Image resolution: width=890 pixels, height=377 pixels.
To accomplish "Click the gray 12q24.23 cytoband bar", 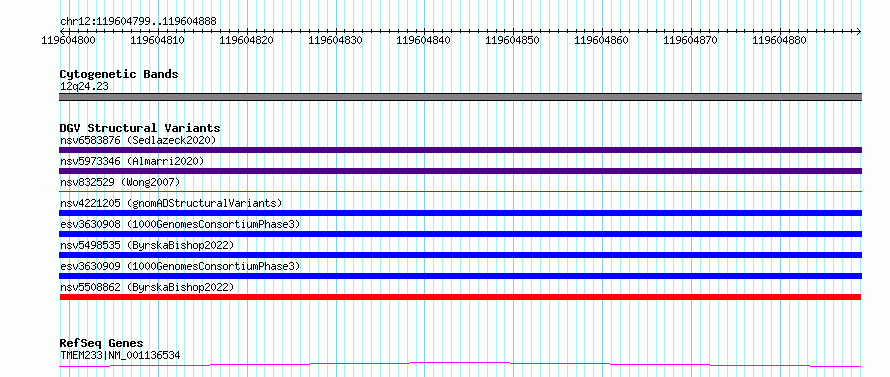I will click(460, 97).
